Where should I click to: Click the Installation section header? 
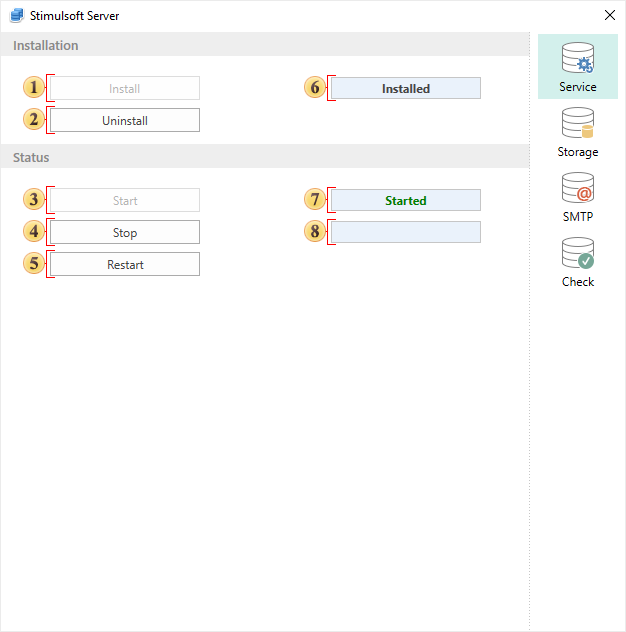265,45
